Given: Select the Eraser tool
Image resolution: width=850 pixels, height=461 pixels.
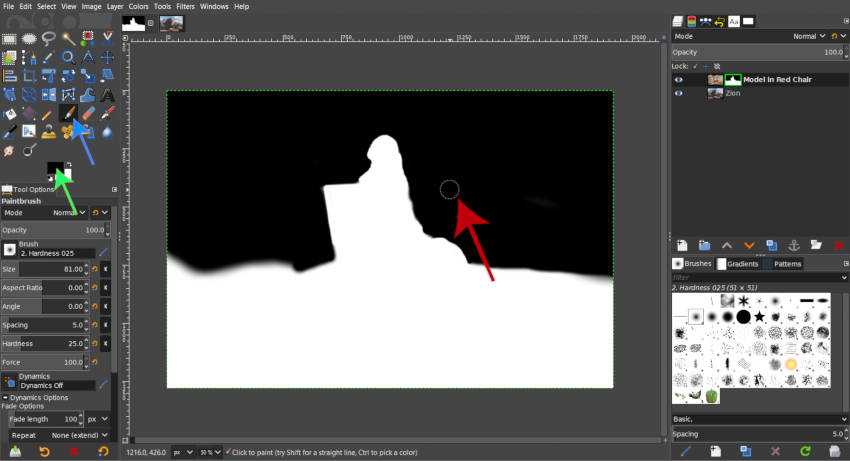Looking at the screenshot, I should click(x=88, y=113).
